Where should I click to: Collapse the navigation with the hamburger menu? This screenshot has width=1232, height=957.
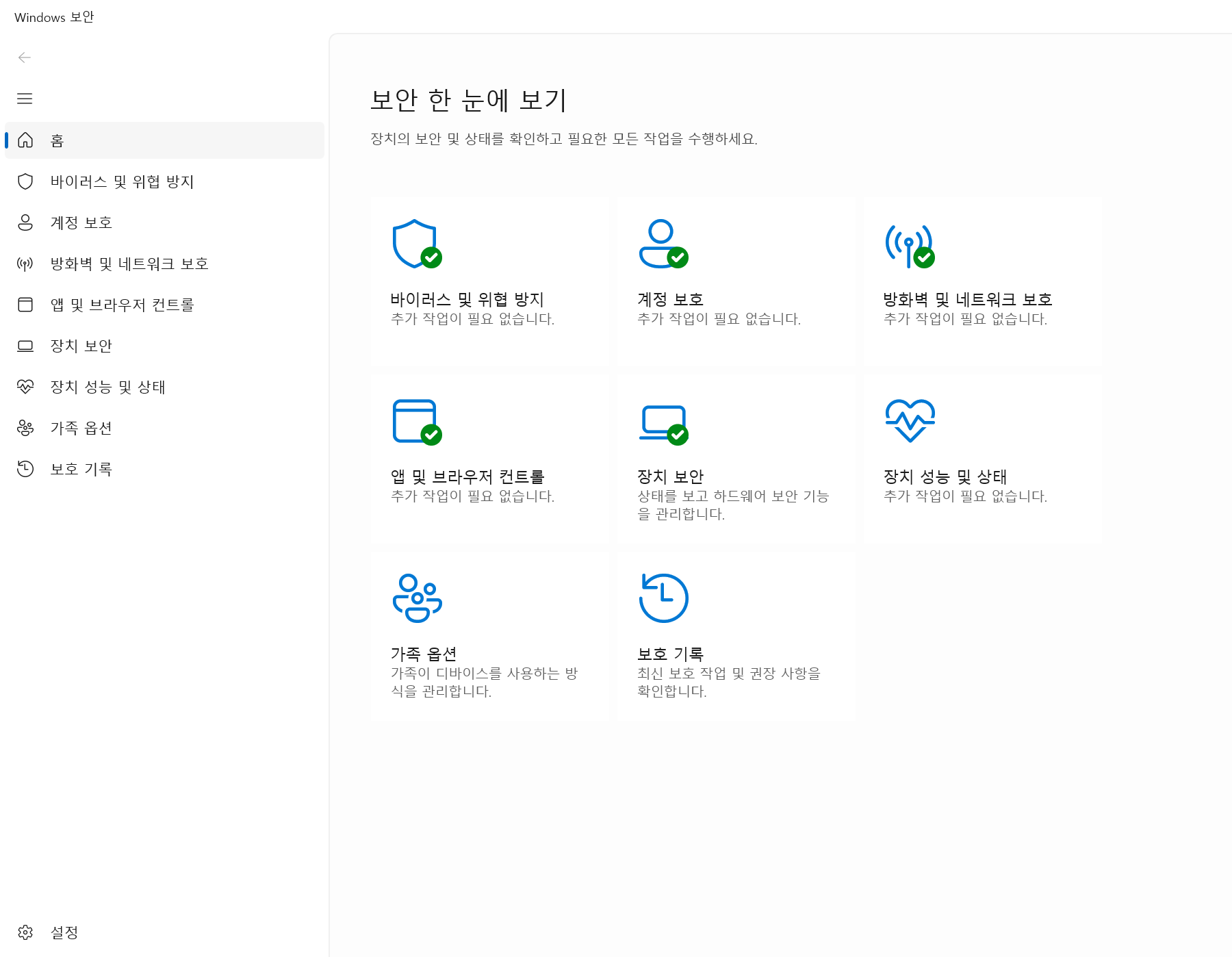click(x=25, y=99)
